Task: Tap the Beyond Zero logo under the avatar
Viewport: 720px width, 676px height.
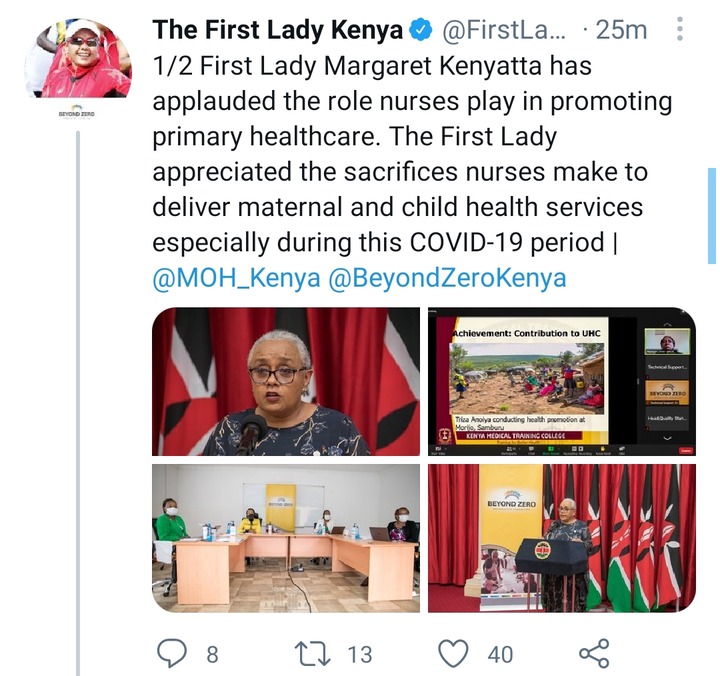Action: click(77, 113)
